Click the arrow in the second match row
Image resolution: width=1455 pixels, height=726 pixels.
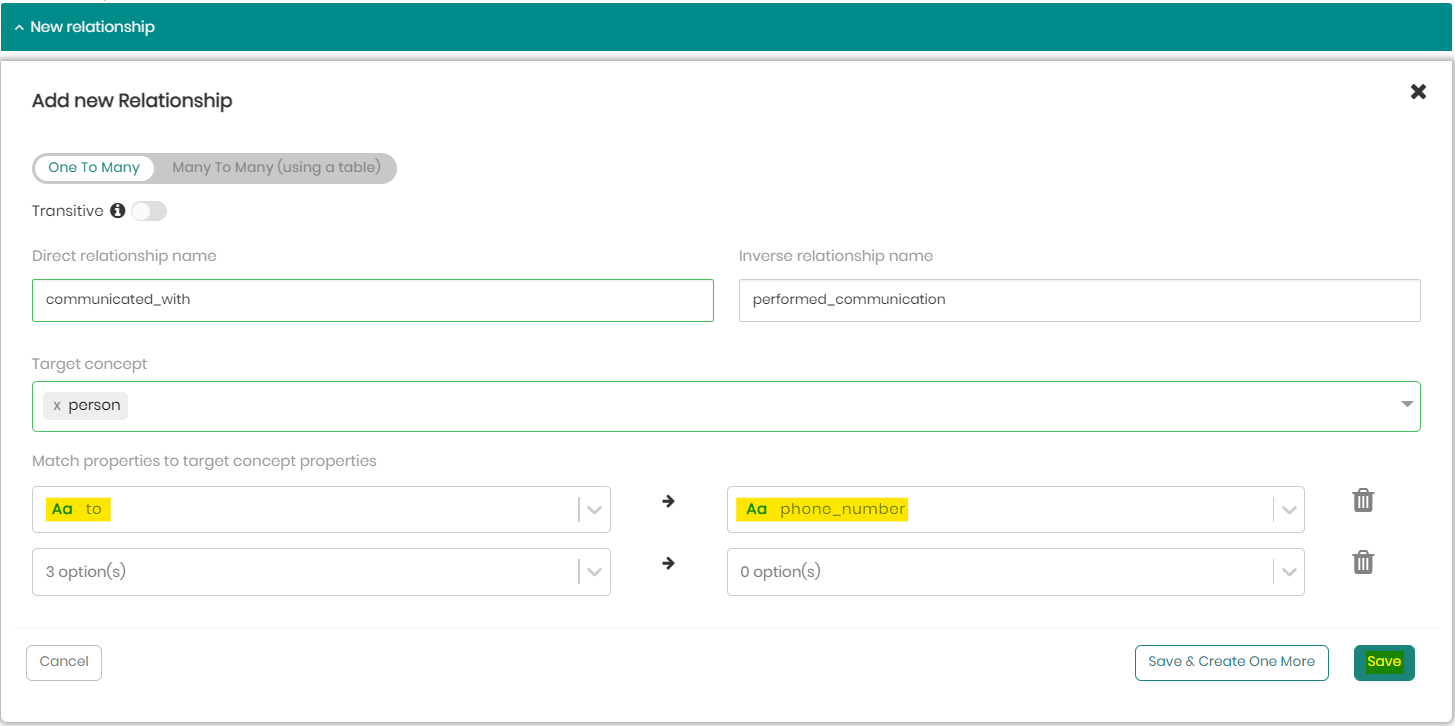pos(668,564)
